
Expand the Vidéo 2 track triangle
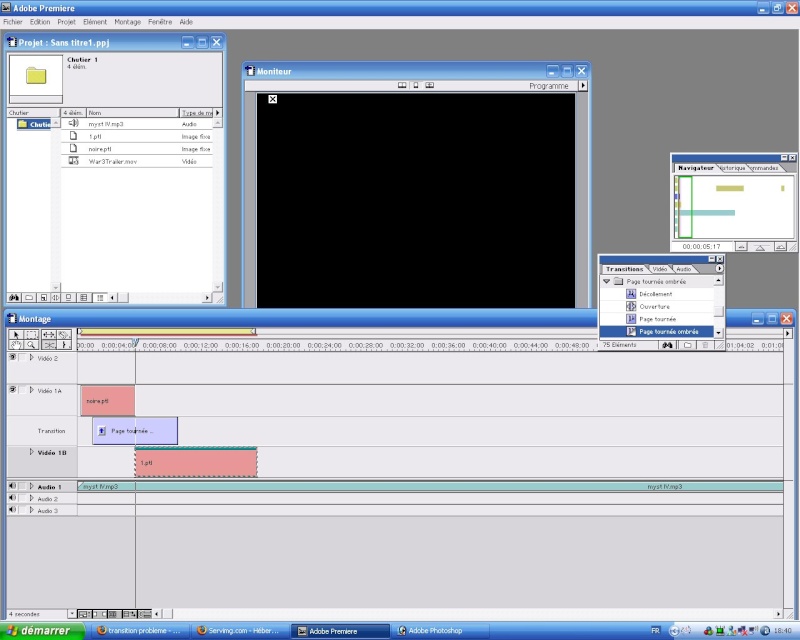[32, 358]
